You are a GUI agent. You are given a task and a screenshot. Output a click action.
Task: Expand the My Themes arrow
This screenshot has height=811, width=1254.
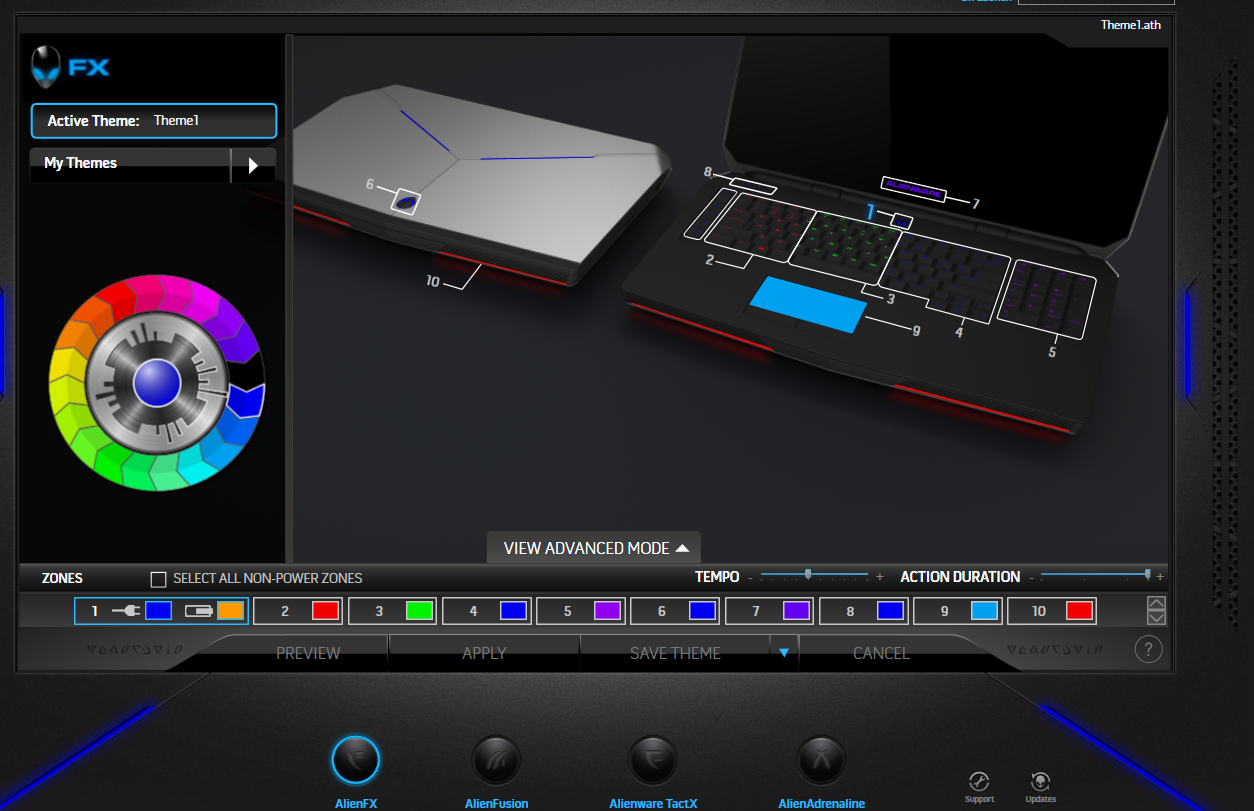(253, 165)
